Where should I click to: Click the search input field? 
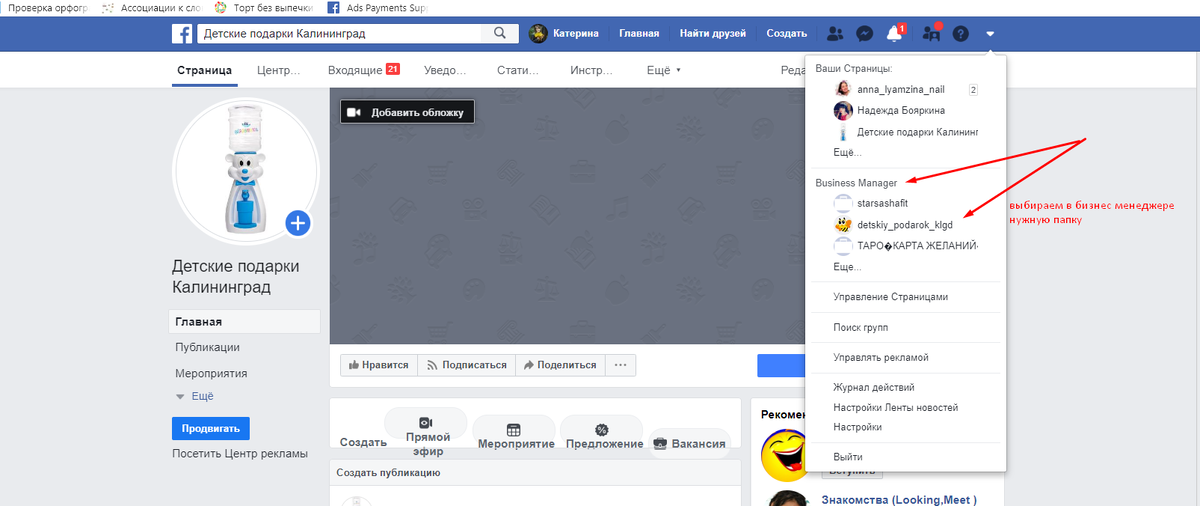[340, 33]
